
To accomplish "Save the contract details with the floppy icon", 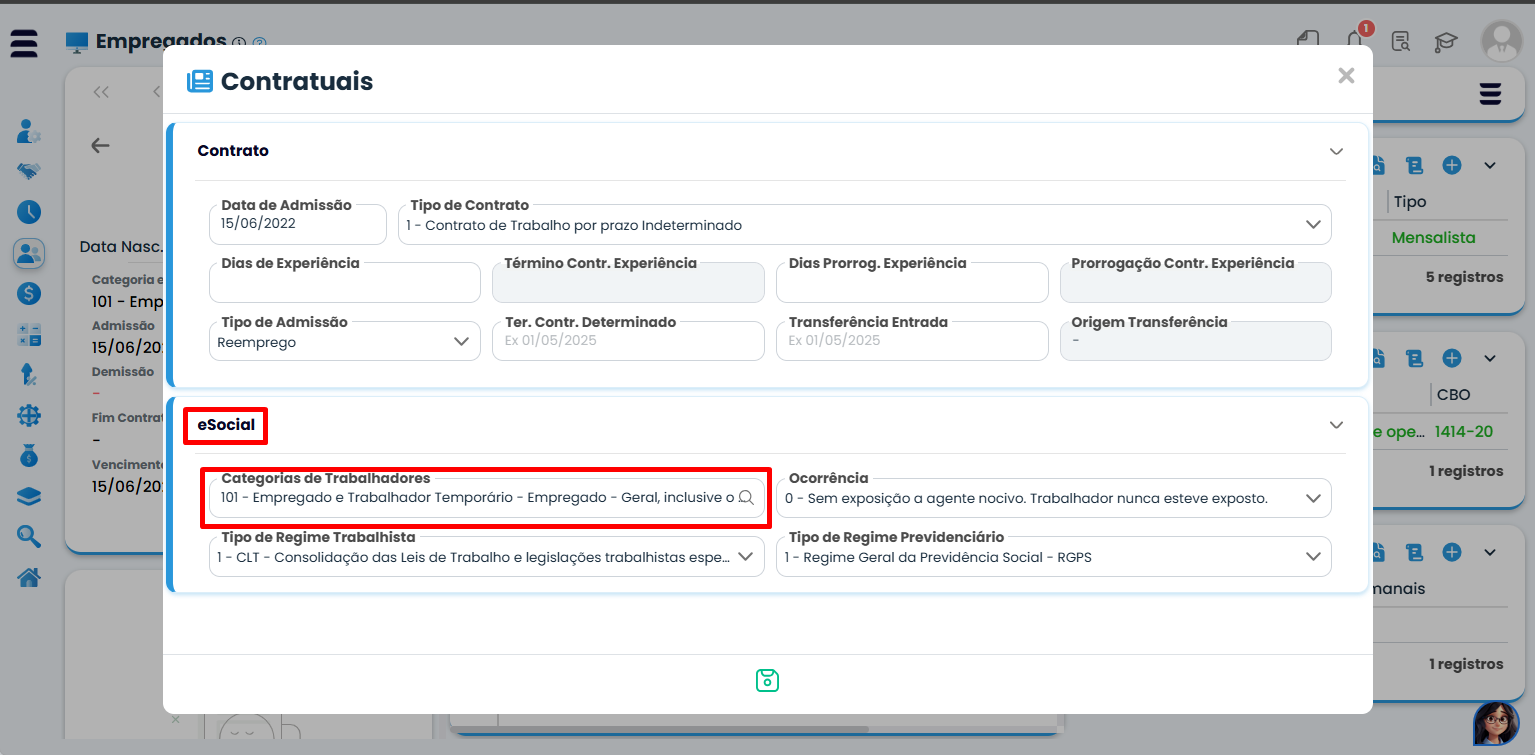I will [767, 681].
